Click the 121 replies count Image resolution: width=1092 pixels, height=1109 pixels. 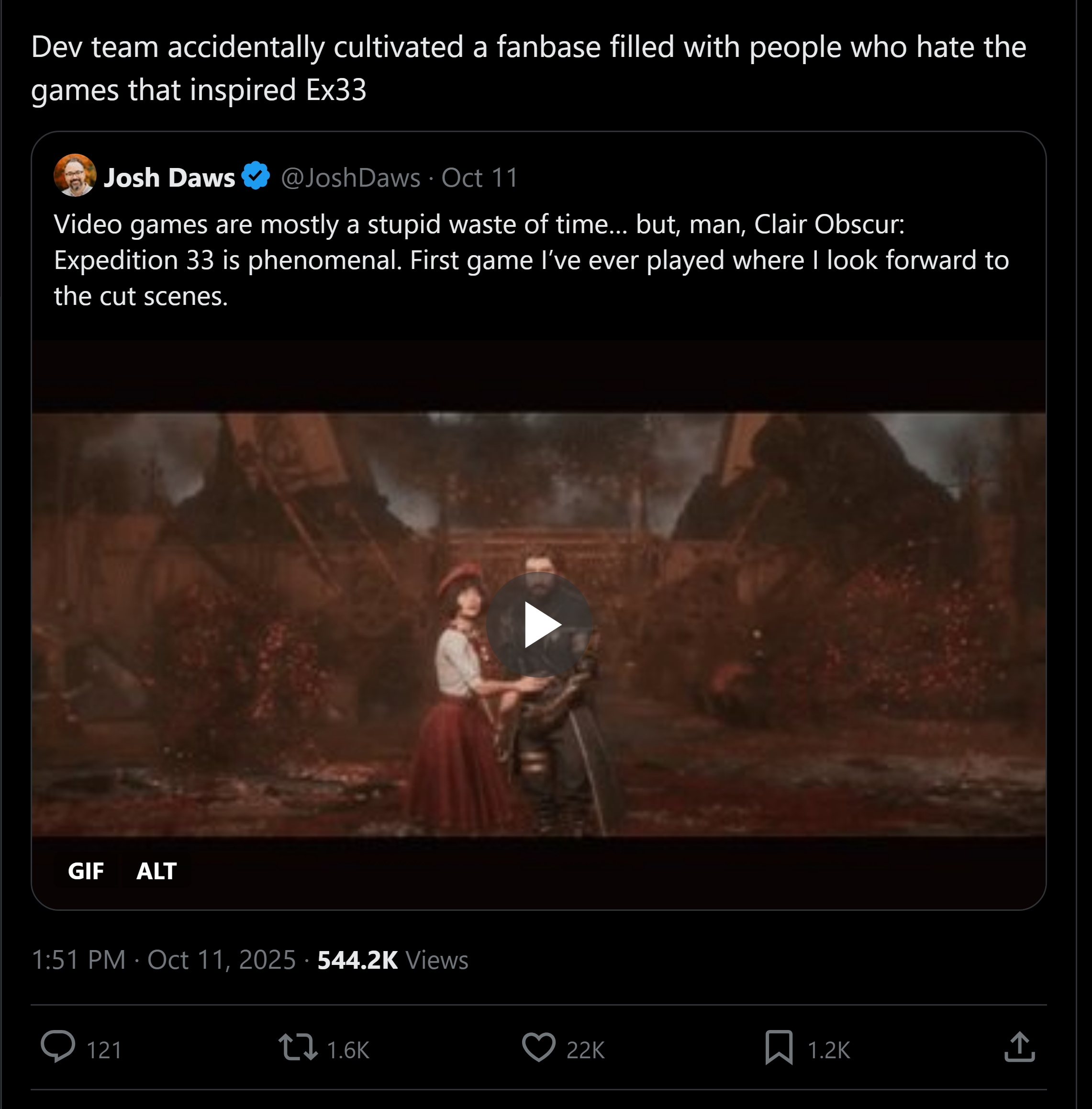(104, 1050)
